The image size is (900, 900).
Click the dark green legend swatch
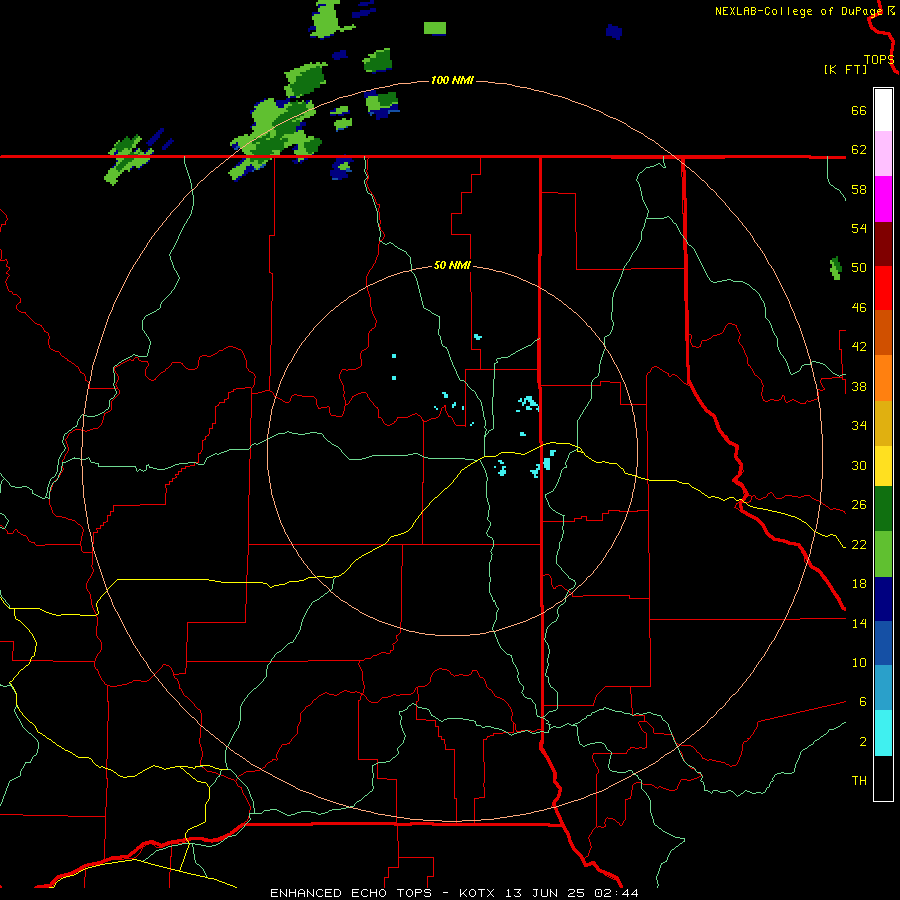click(x=883, y=509)
